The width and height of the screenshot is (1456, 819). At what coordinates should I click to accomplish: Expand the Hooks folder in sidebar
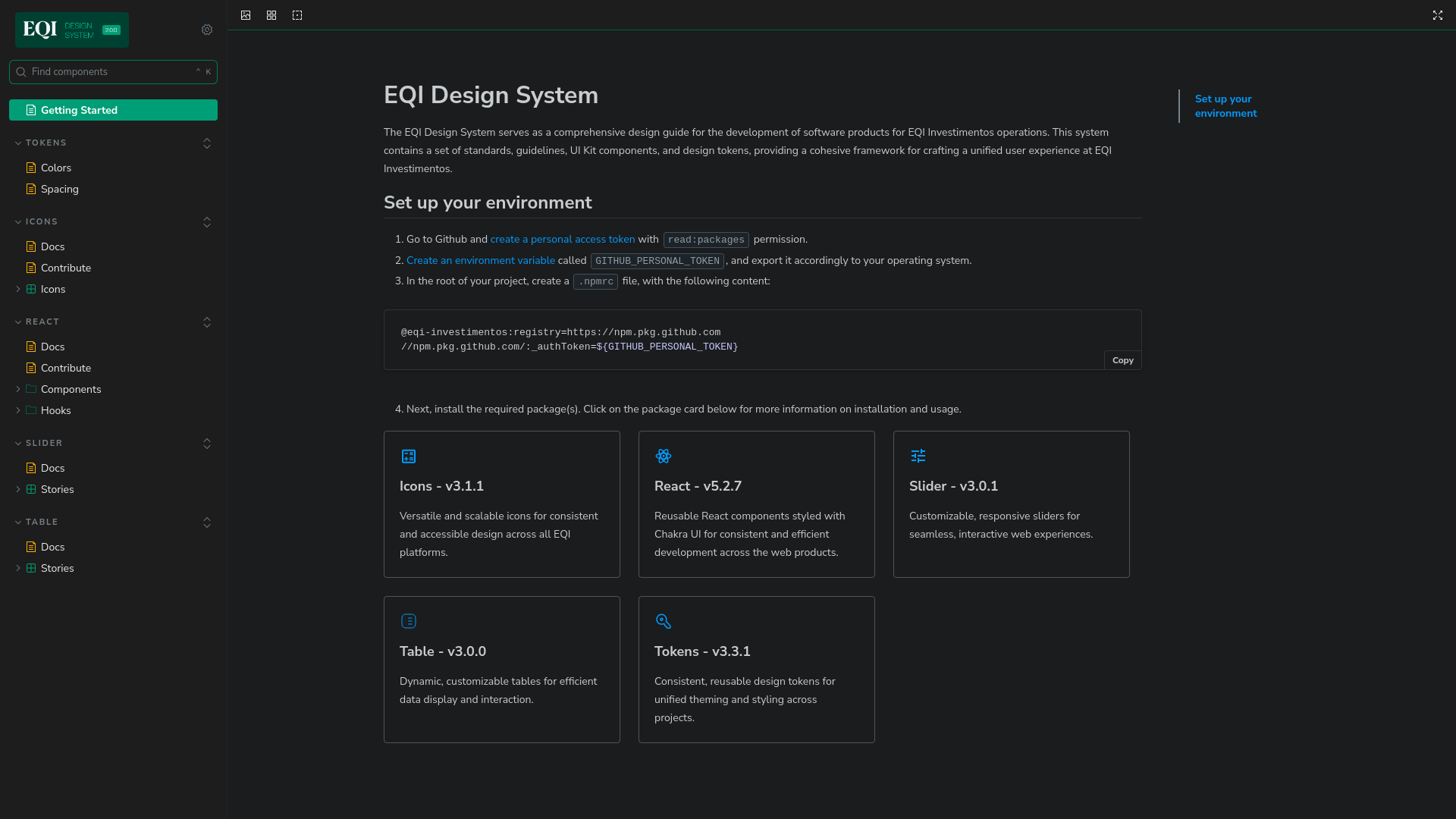coord(55,410)
